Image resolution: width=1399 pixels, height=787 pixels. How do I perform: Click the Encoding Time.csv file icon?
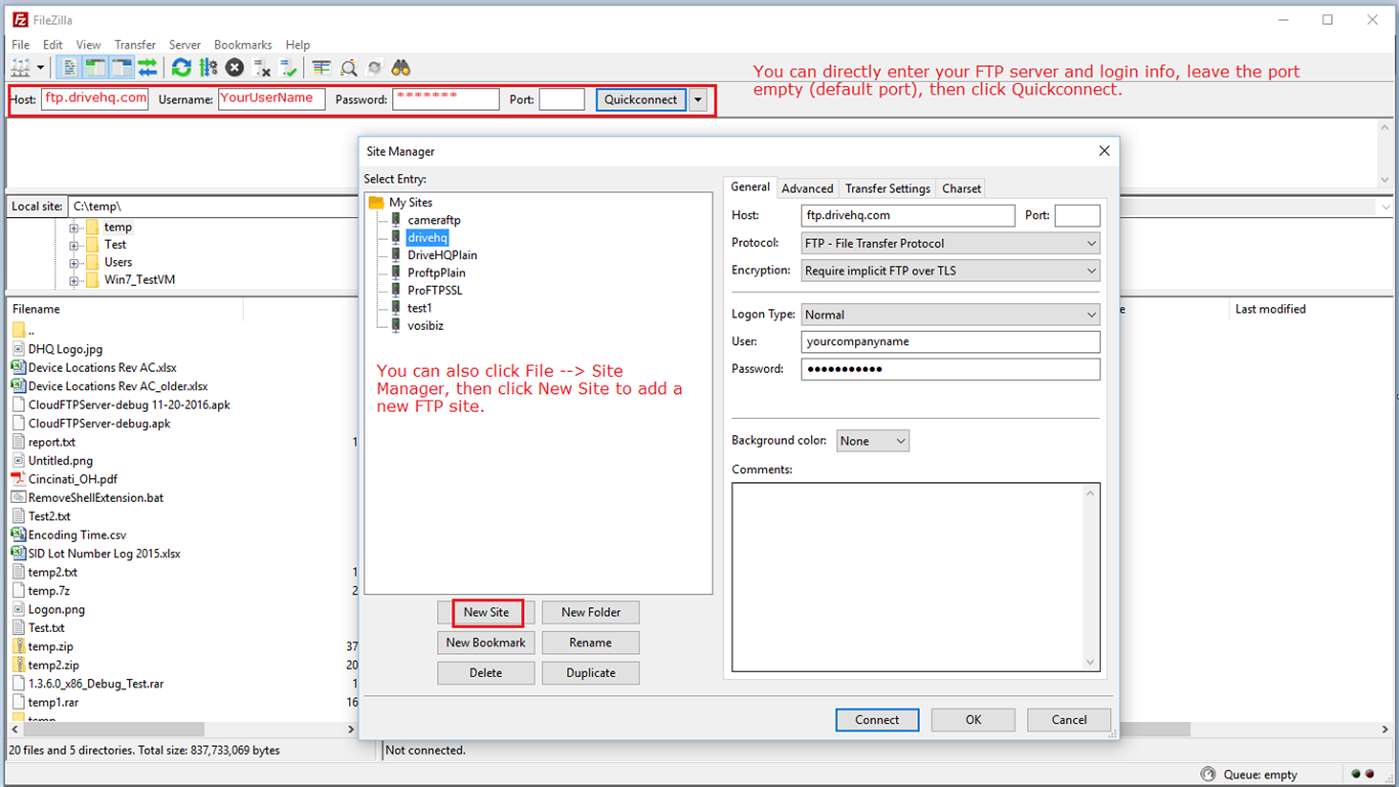click(18, 535)
